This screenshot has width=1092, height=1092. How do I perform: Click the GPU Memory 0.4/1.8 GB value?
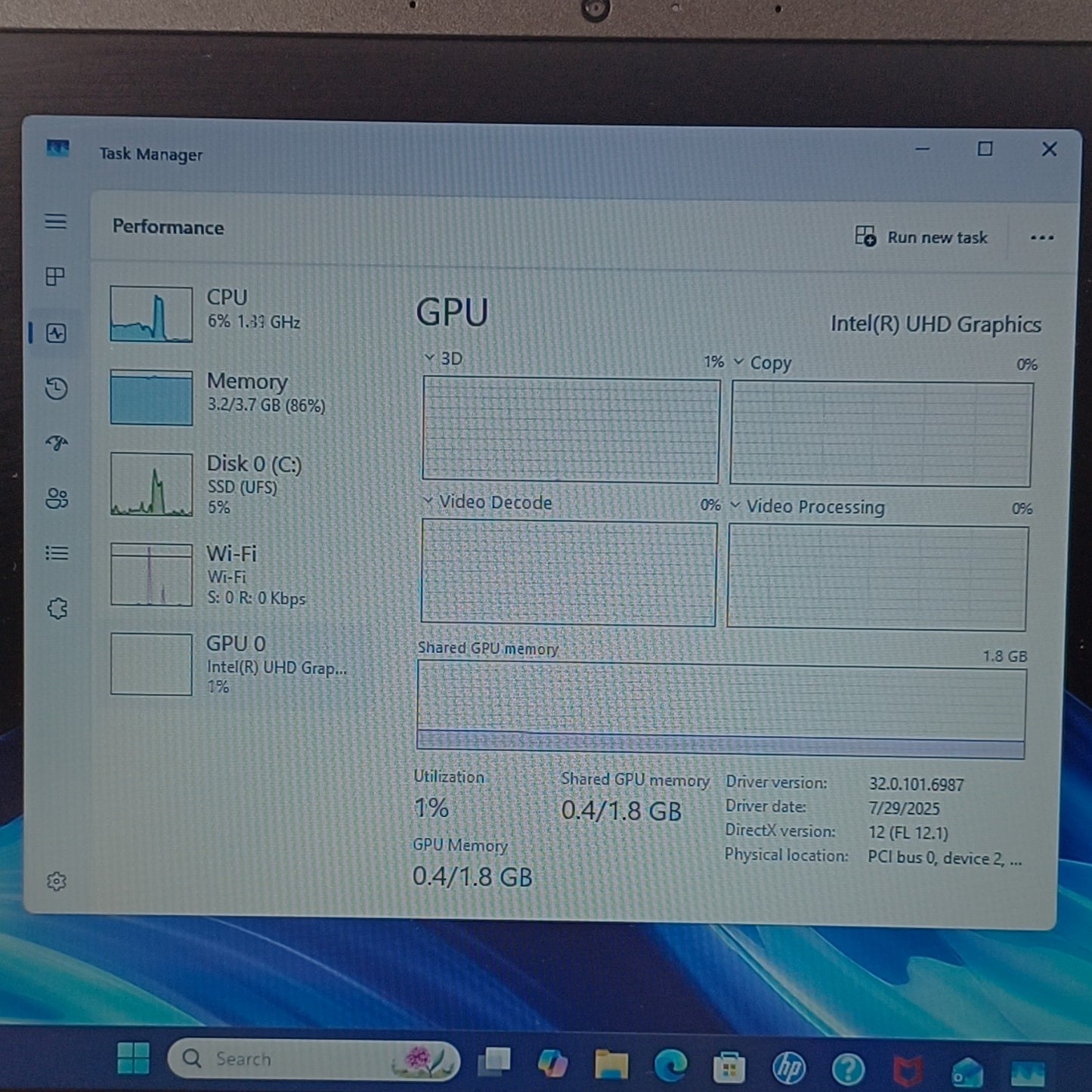pos(472,877)
